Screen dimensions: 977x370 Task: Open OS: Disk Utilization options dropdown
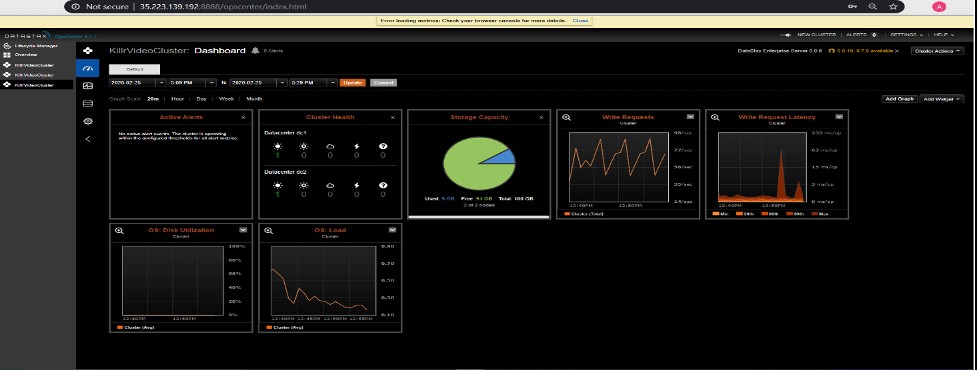coord(243,230)
